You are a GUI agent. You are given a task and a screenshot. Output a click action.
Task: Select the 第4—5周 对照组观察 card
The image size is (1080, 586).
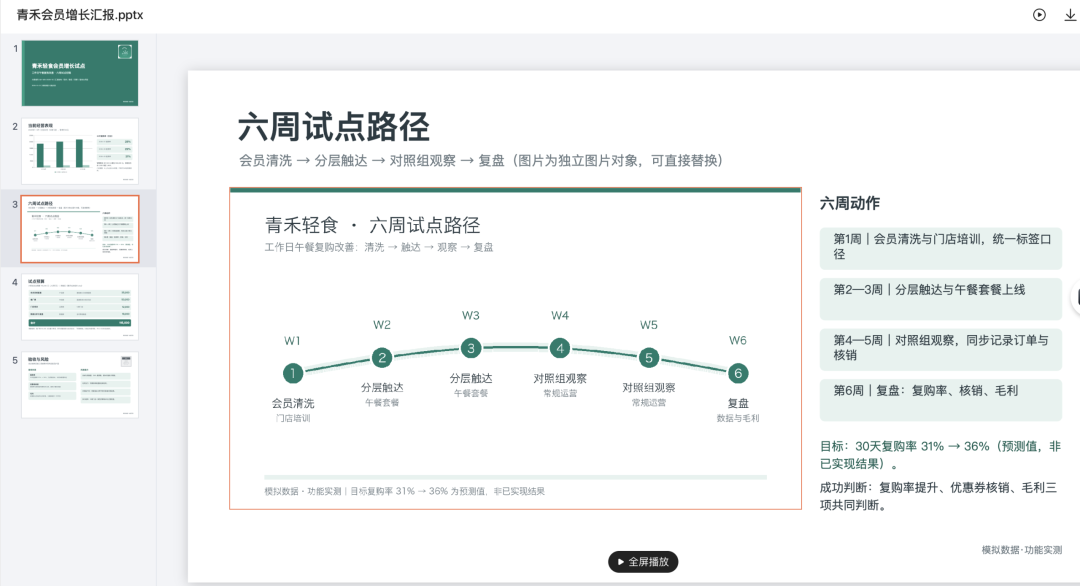(940, 349)
